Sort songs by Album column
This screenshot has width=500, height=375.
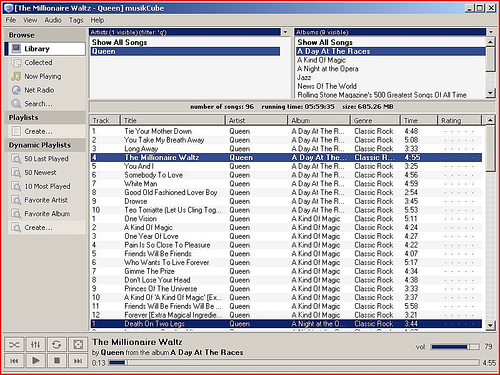[x=319, y=120]
